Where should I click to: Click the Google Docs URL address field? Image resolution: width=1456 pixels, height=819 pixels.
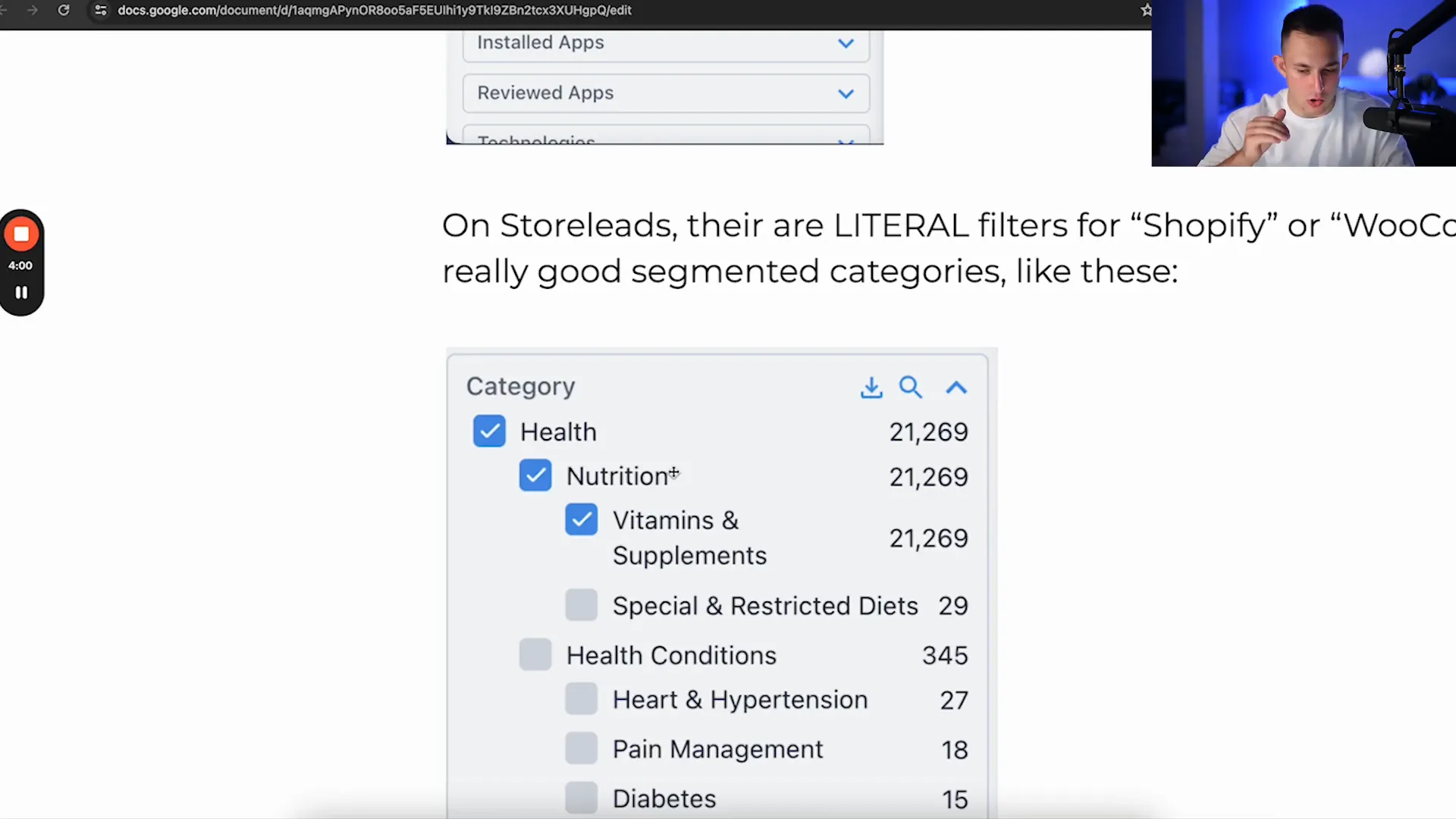[x=375, y=10]
